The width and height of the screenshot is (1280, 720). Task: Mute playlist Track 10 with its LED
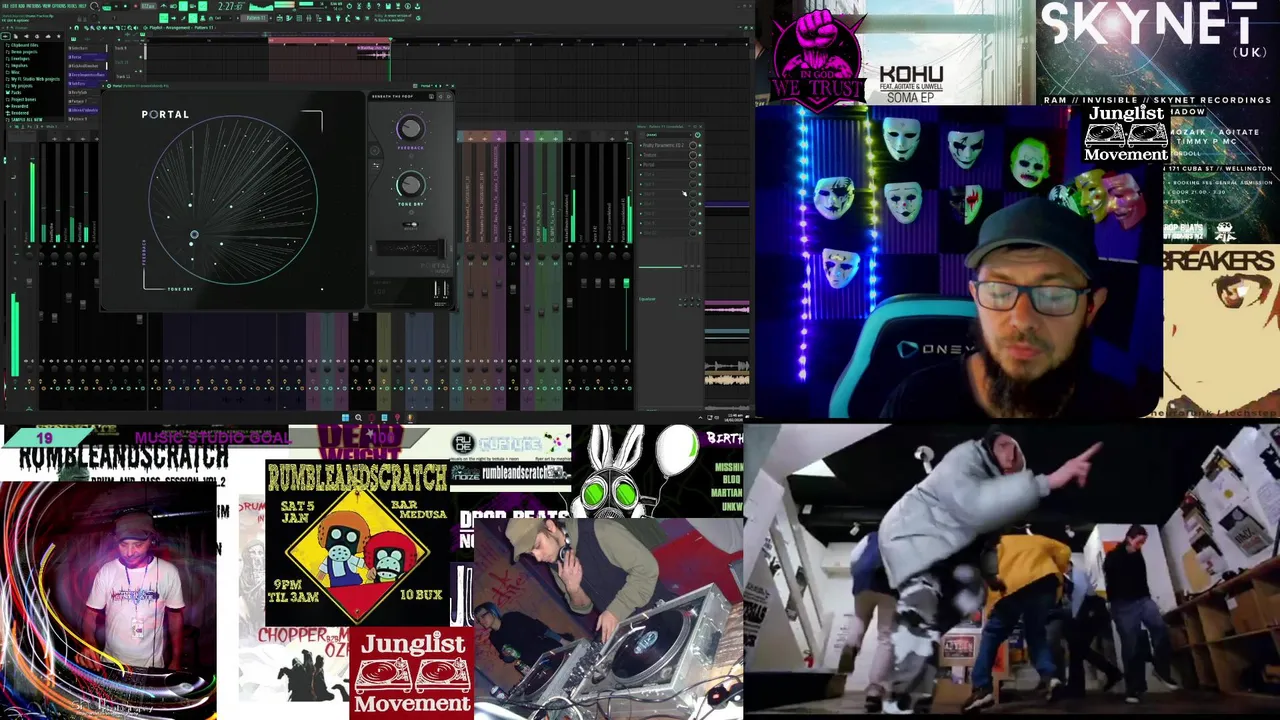(x=141, y=71)
